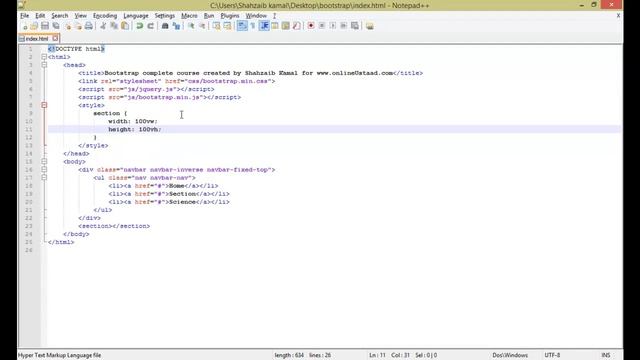
Task: Open the Plugins menu
Action: pos(230,16)
